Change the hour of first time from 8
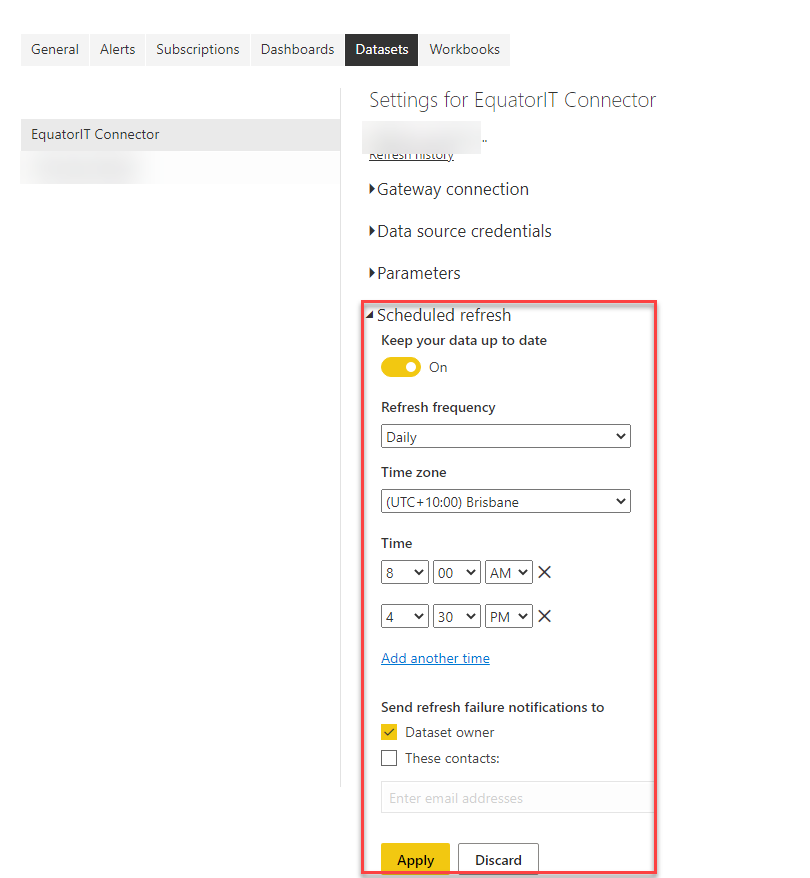This screenshot has height=878, width=810. pos(405,573)
